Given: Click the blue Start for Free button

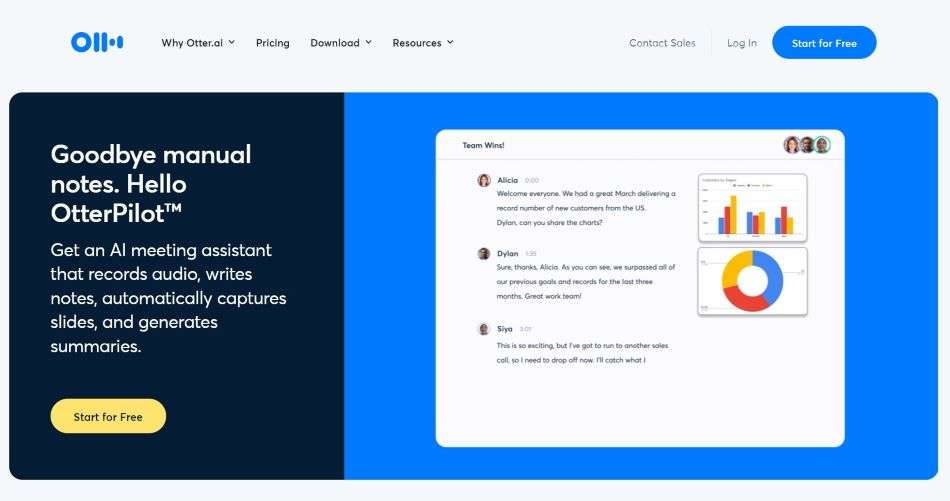Looking at the screenshot, I should 824,42.
